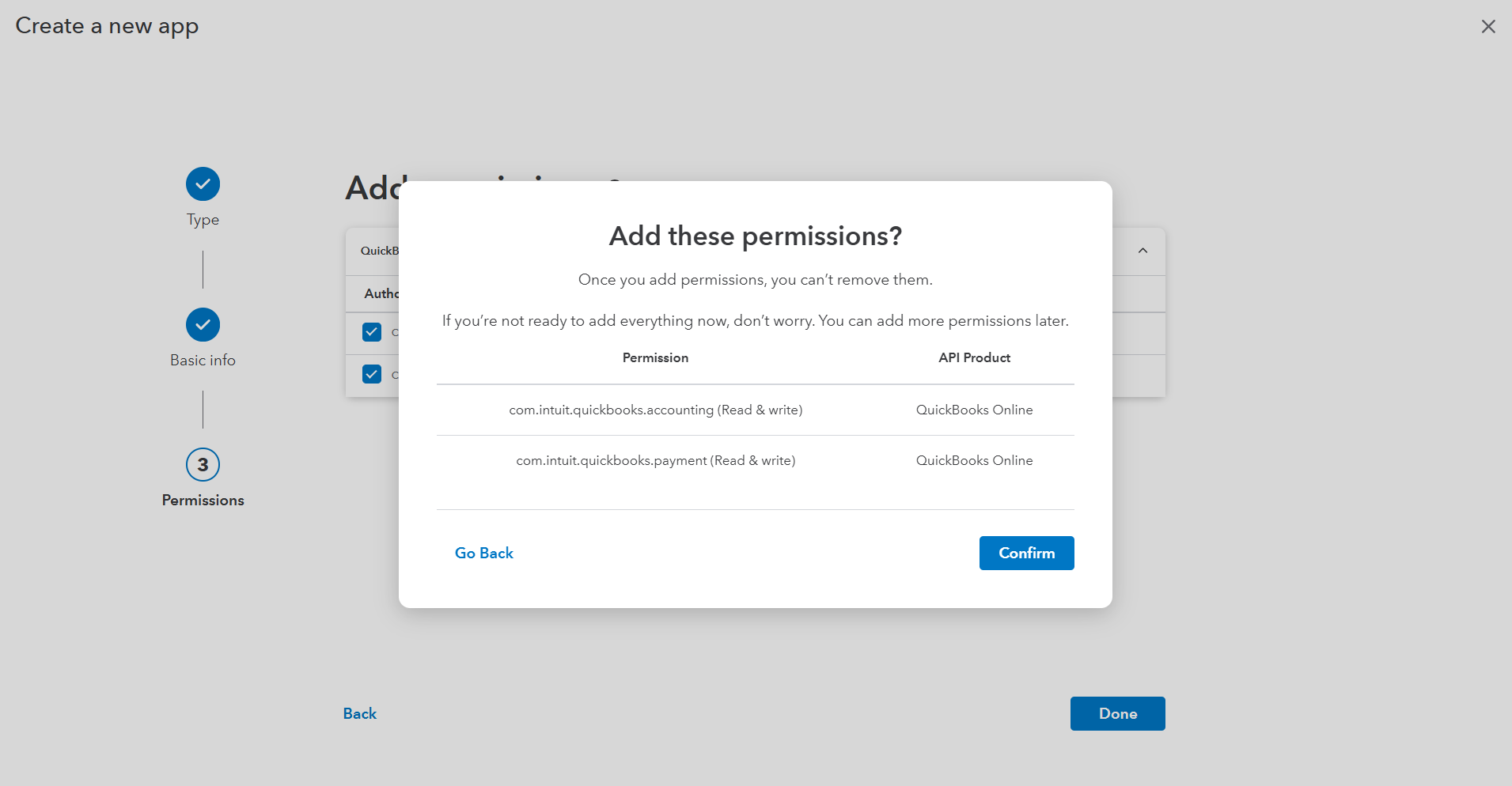Screen dimensions: 1512x786
Task: Select the Permissions step label
Action: (203, 501)
